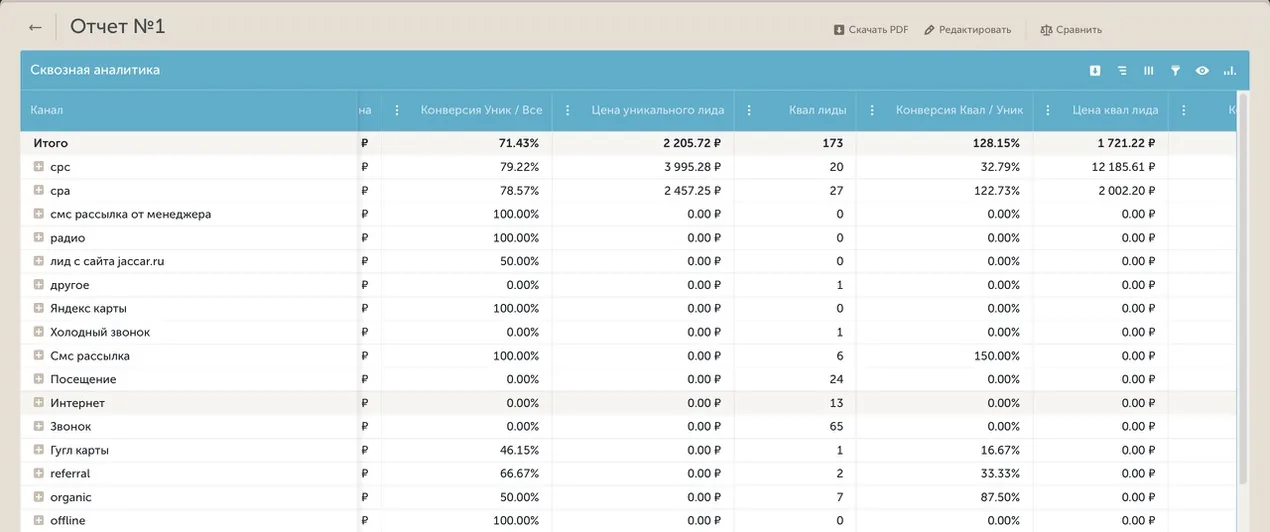Open the Квал лиды column menu dots
The image size is (1270, 532).
[750, 111]
